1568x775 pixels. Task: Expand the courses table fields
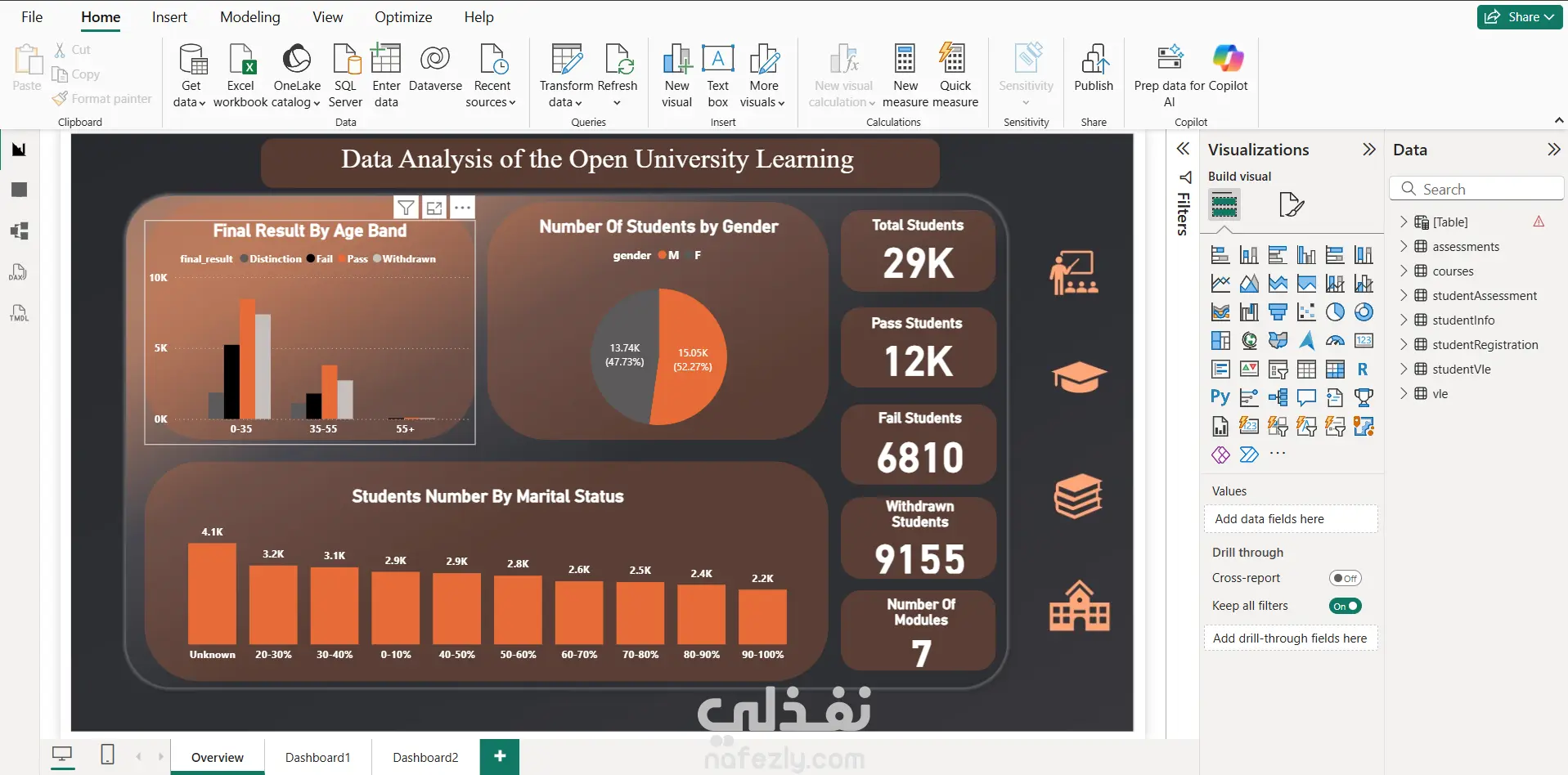pos(1404,271)
